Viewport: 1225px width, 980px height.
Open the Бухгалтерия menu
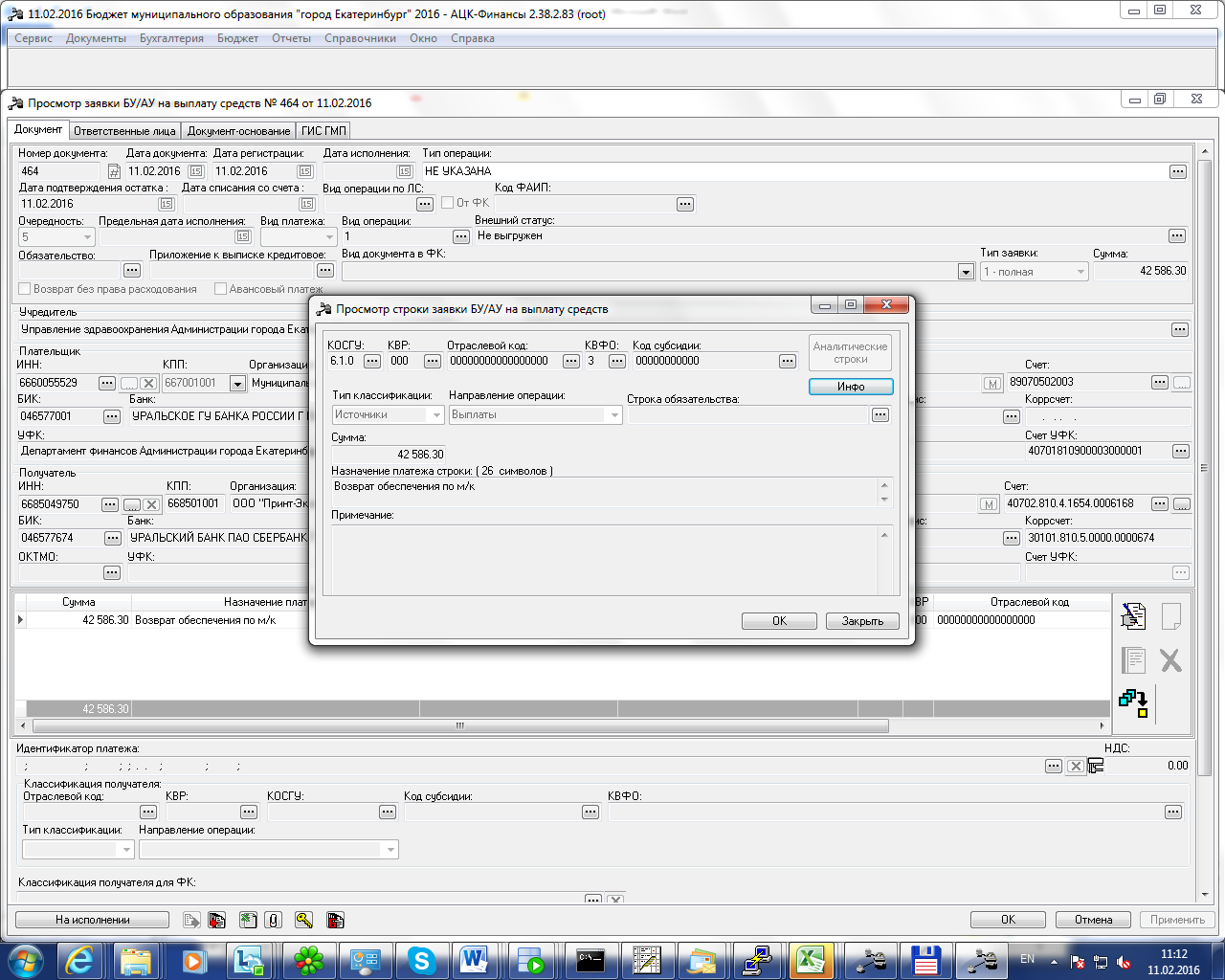click(171, 38)
